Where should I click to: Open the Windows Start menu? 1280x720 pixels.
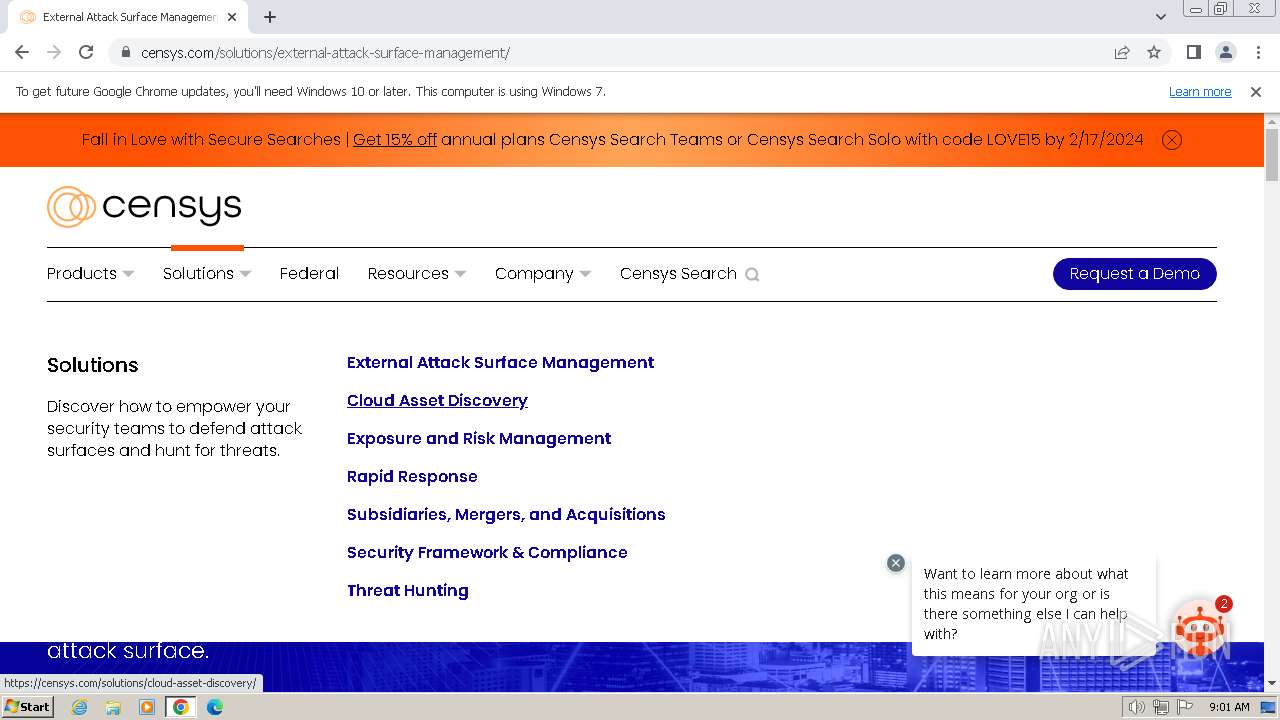(27, 707)
